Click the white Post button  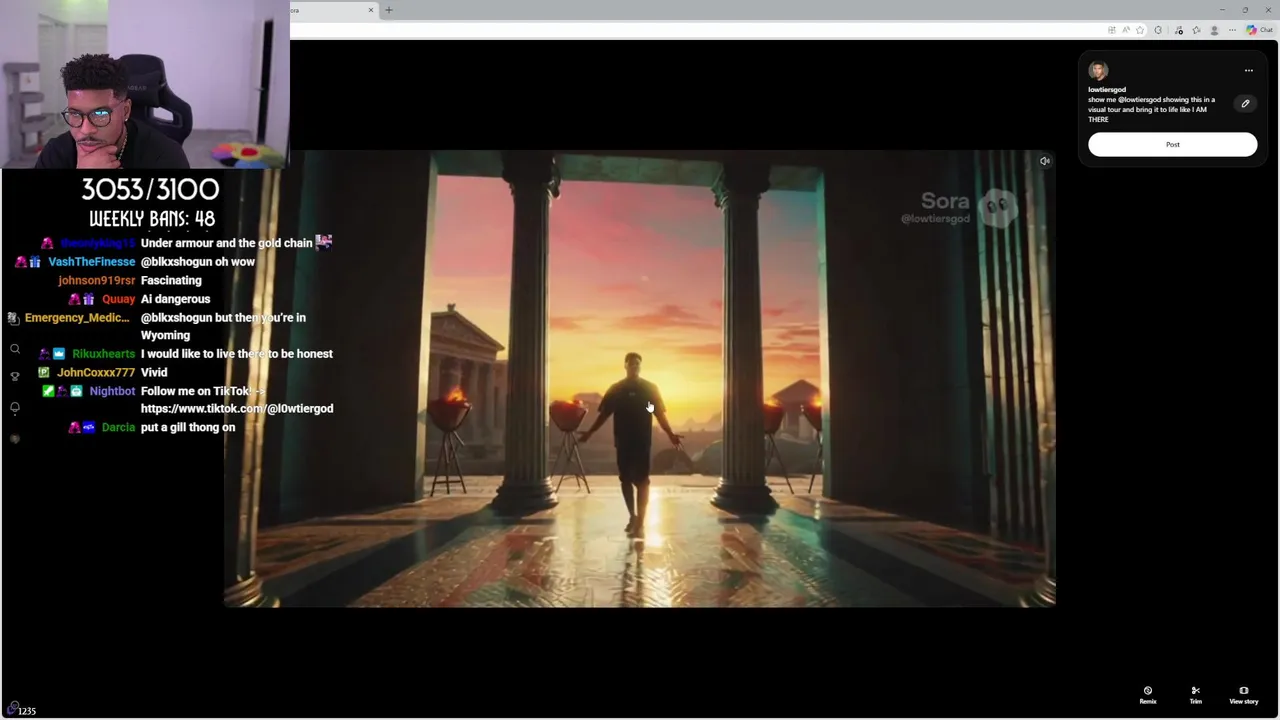1172,145
